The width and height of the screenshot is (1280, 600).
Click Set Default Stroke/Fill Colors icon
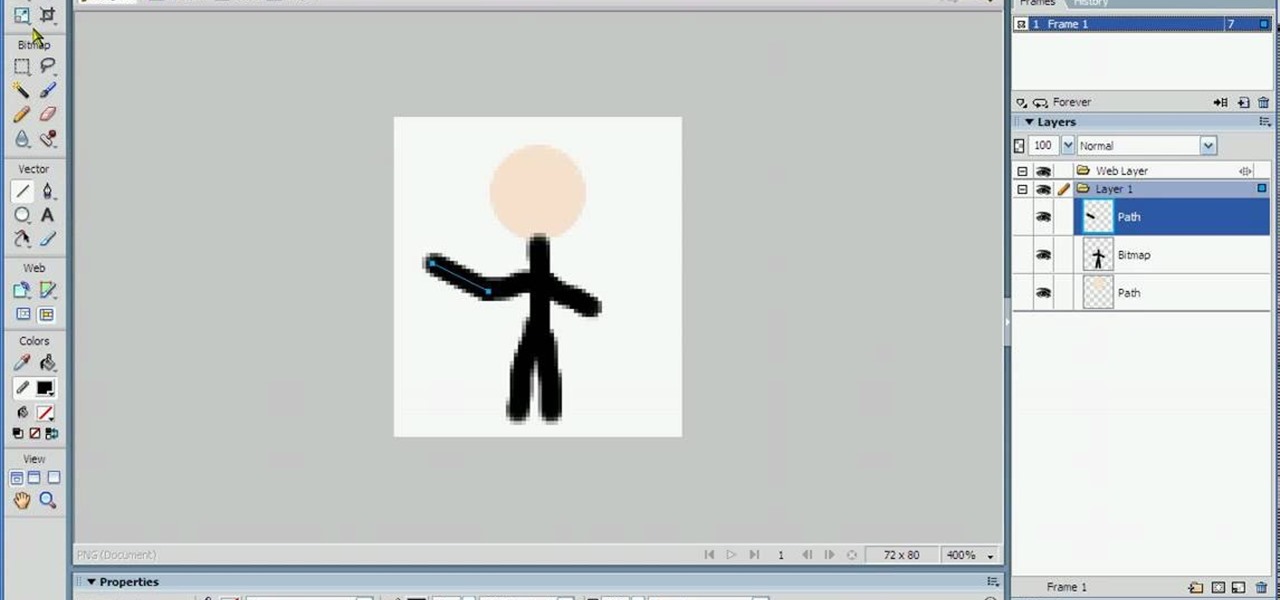tap(18, 433)
